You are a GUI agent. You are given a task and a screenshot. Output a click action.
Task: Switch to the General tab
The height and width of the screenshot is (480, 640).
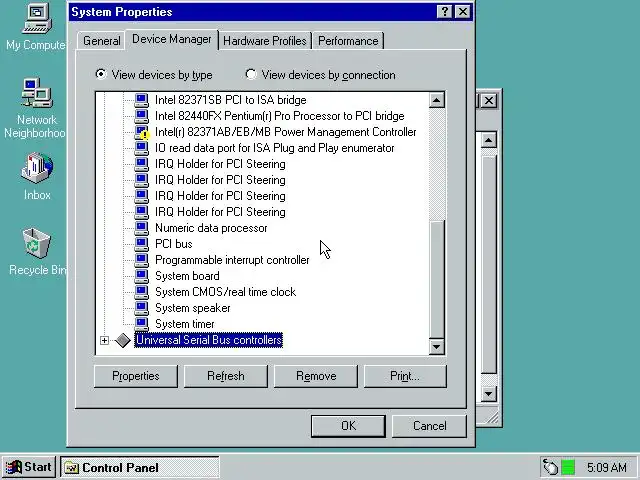[102, 41]
